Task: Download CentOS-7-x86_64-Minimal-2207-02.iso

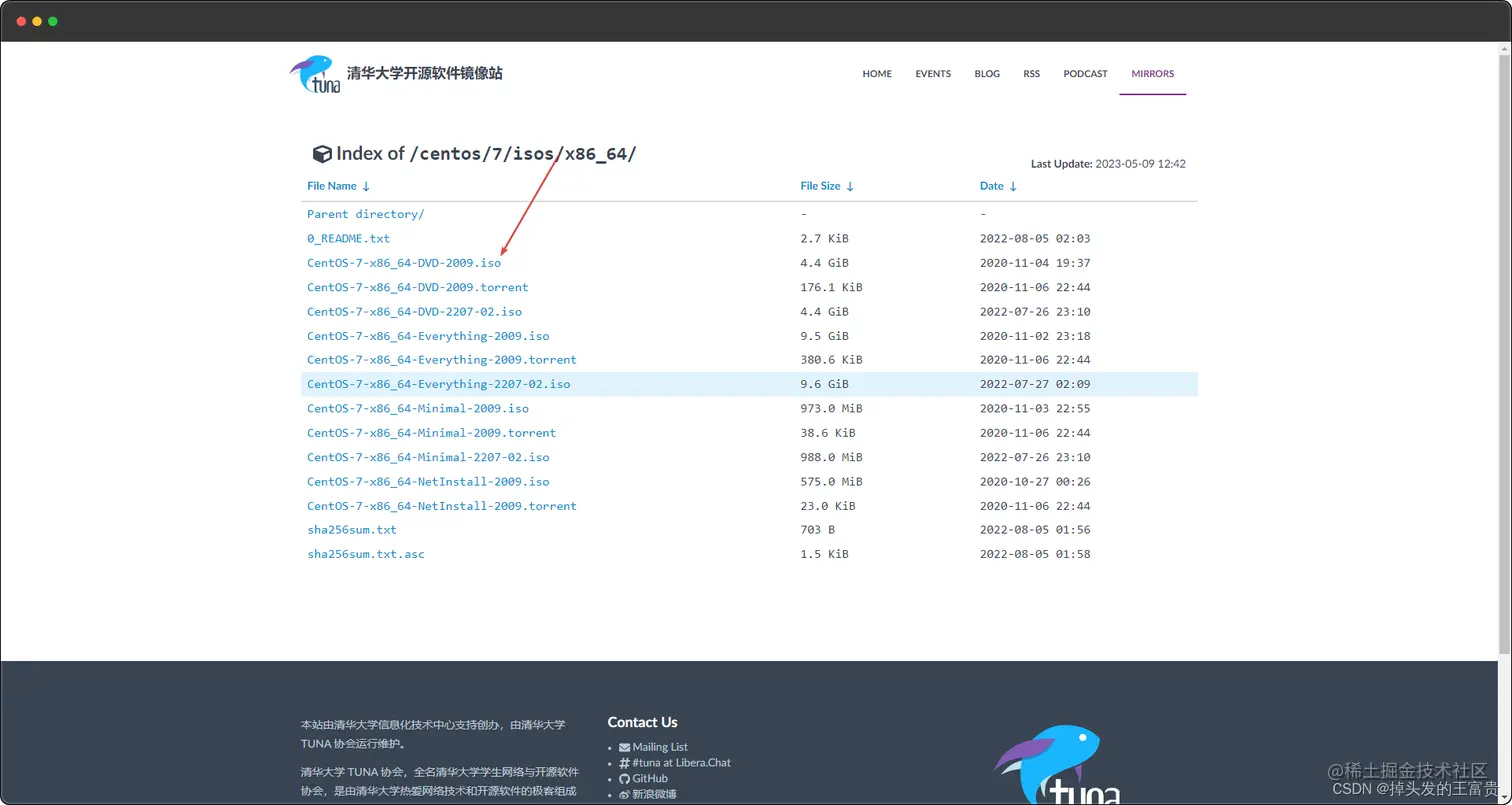Action: [428, 457]
